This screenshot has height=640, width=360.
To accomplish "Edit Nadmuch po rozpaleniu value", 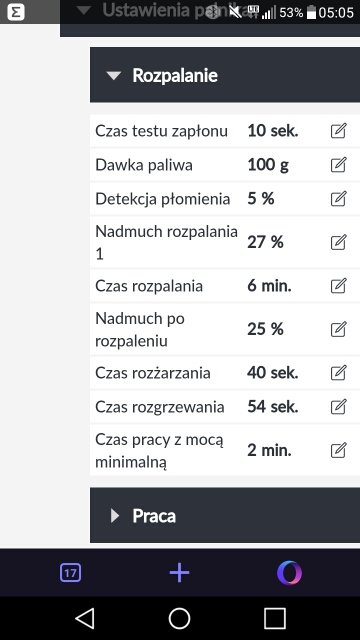I will (338, 329).
